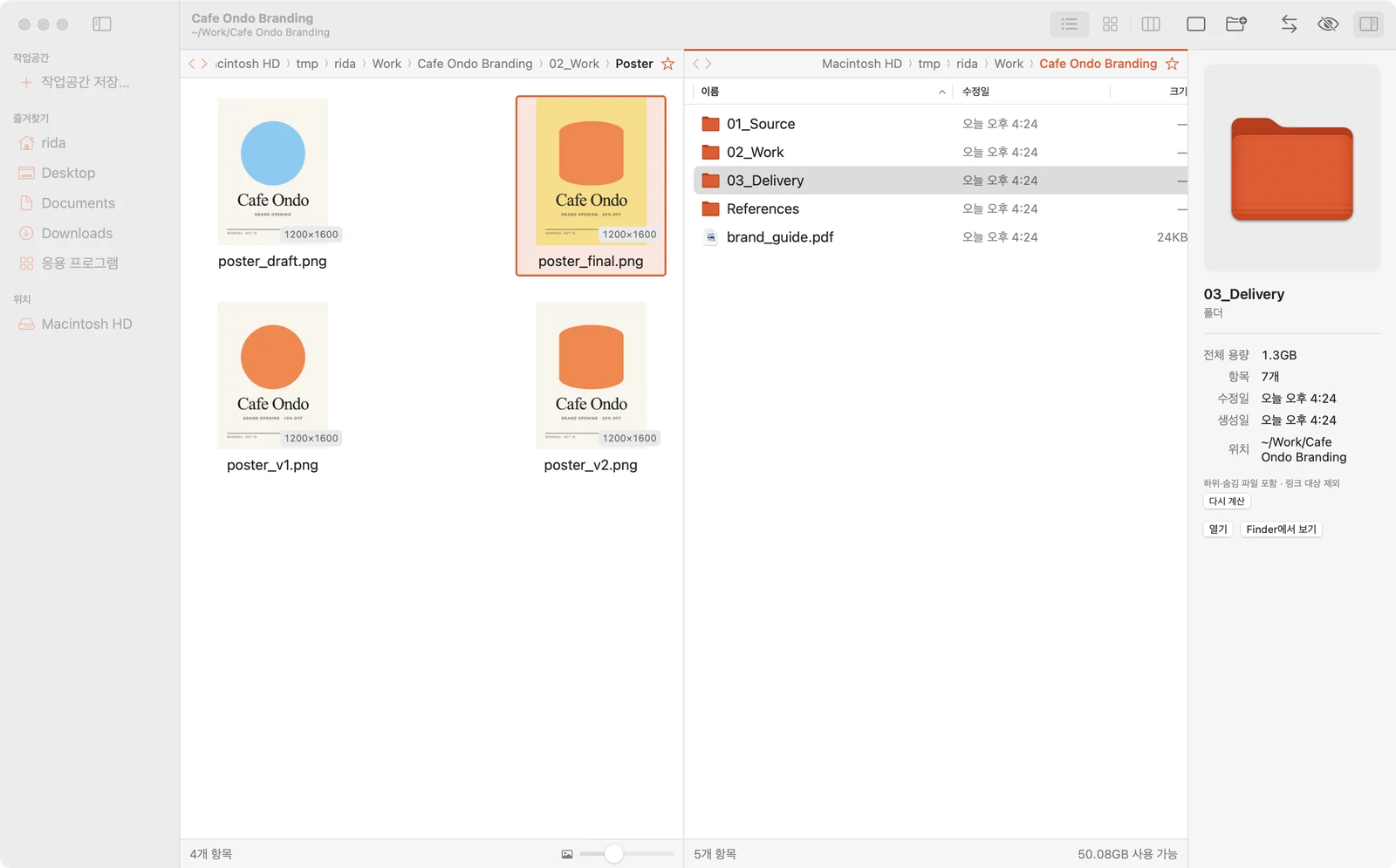Go forward in the left pane
Screen dimensions: 1396x868
204,64
